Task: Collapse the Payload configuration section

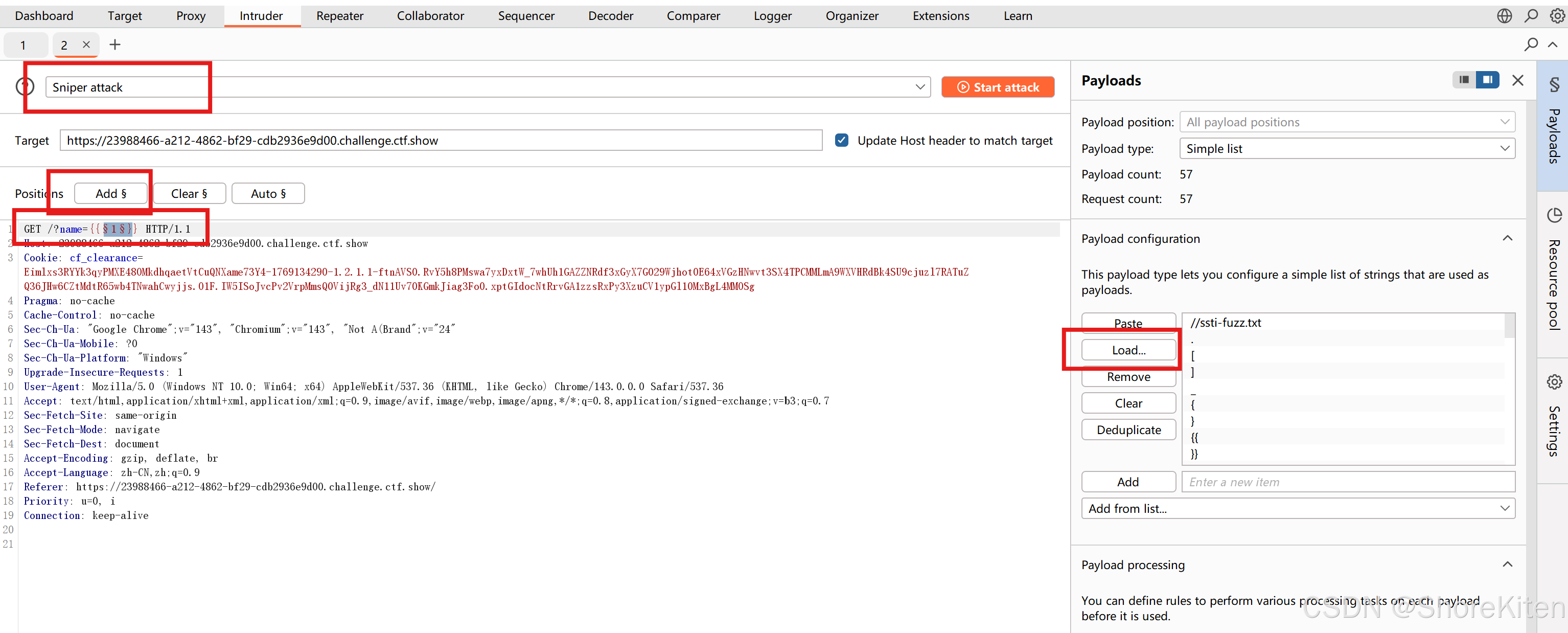Action: pyautogui.click(x=1507, y=238)
